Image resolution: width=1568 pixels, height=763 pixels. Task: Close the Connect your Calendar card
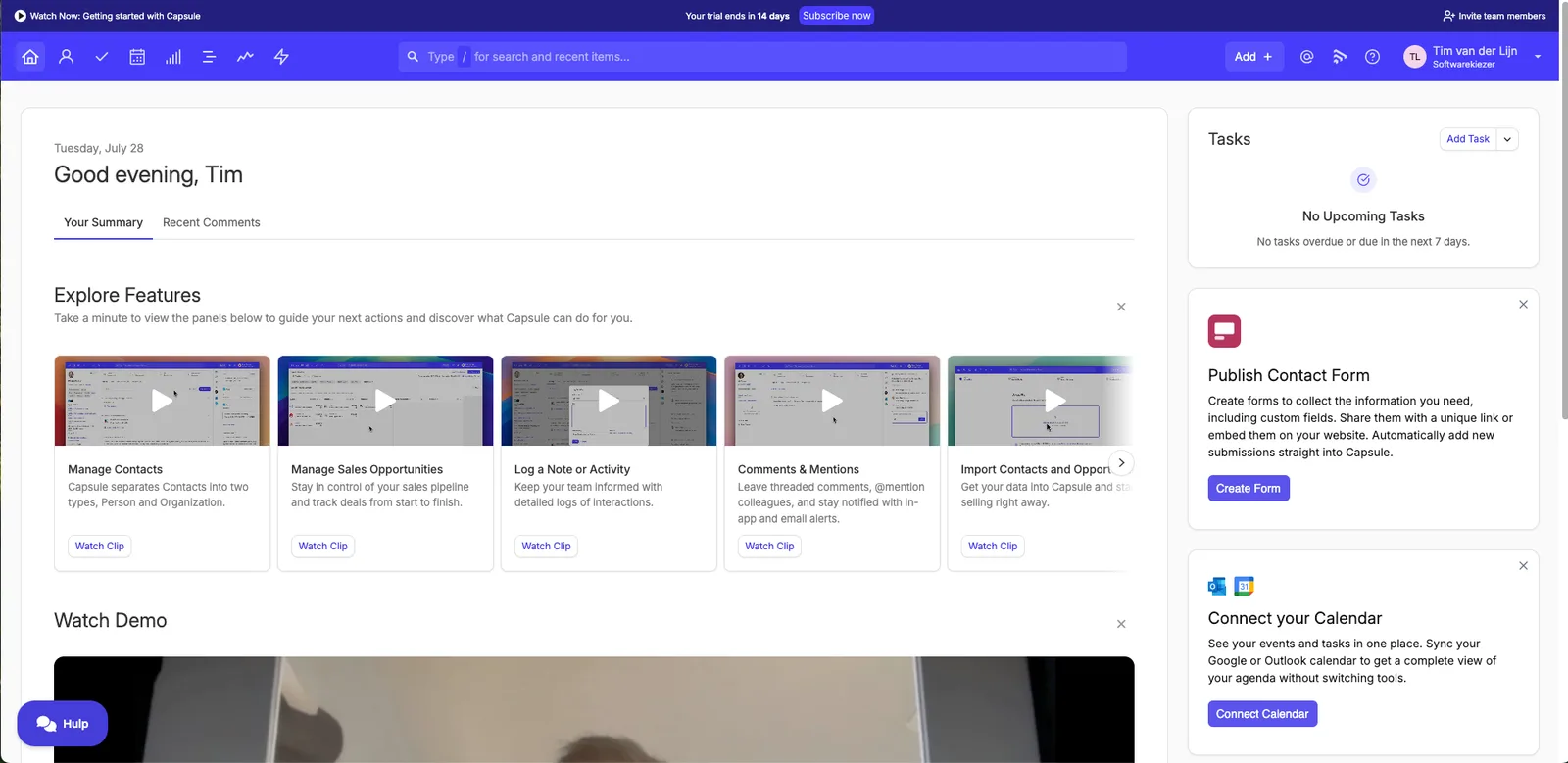[1523, 566]
